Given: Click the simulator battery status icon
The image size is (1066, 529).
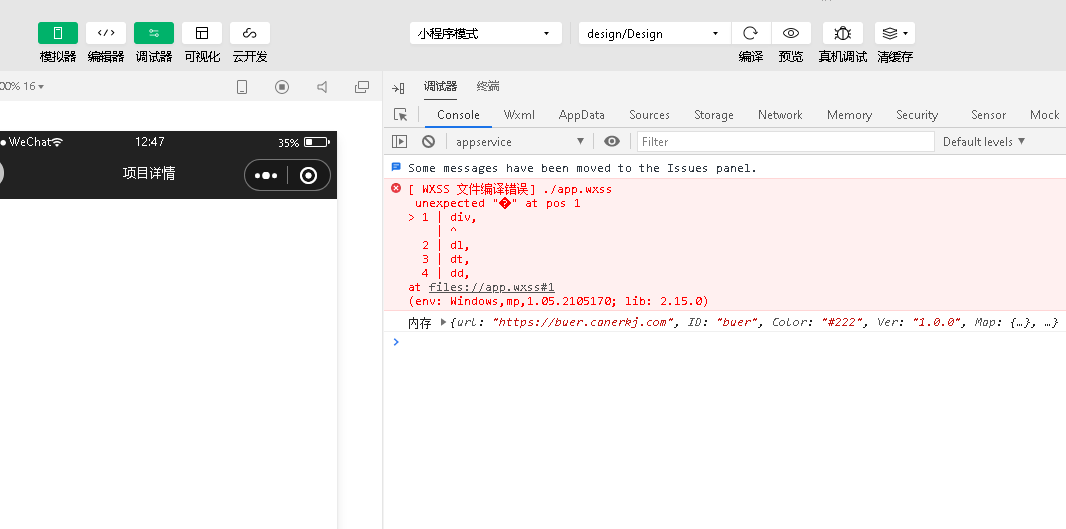Looking at the screenshot, I should click(x=316, y=142).
